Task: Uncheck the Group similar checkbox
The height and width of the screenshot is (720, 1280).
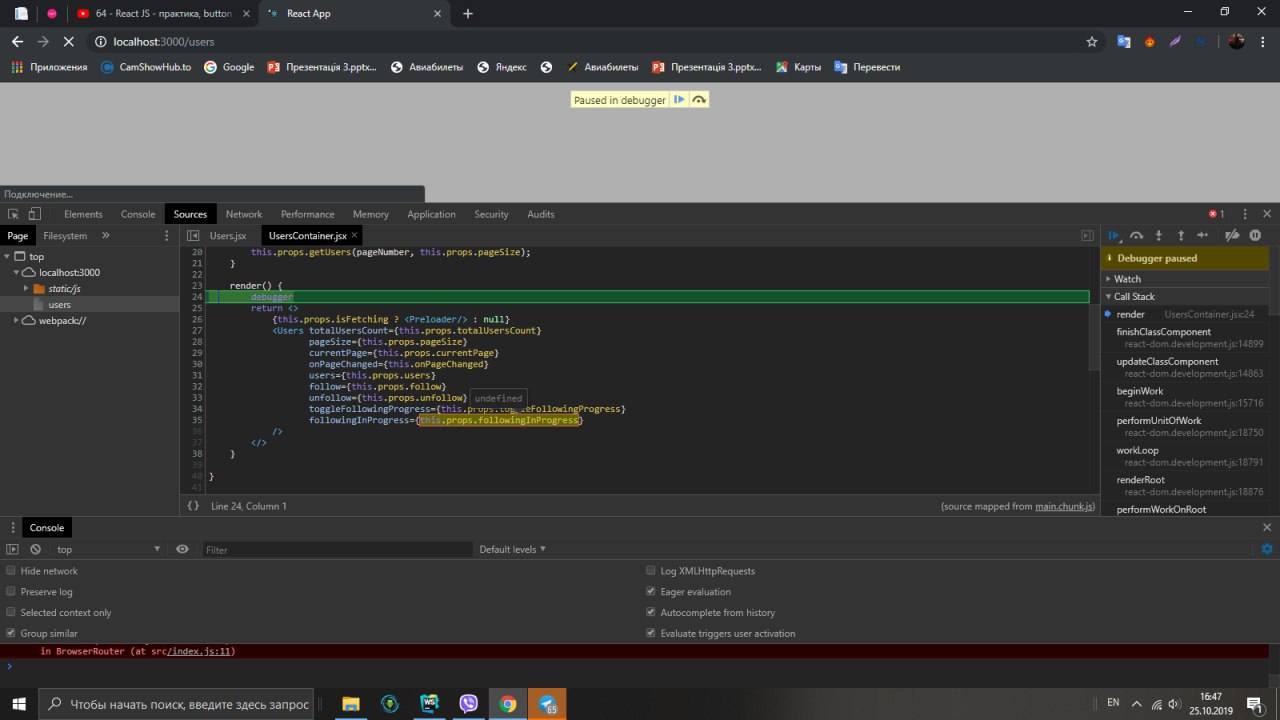Action: click(11, 633)
